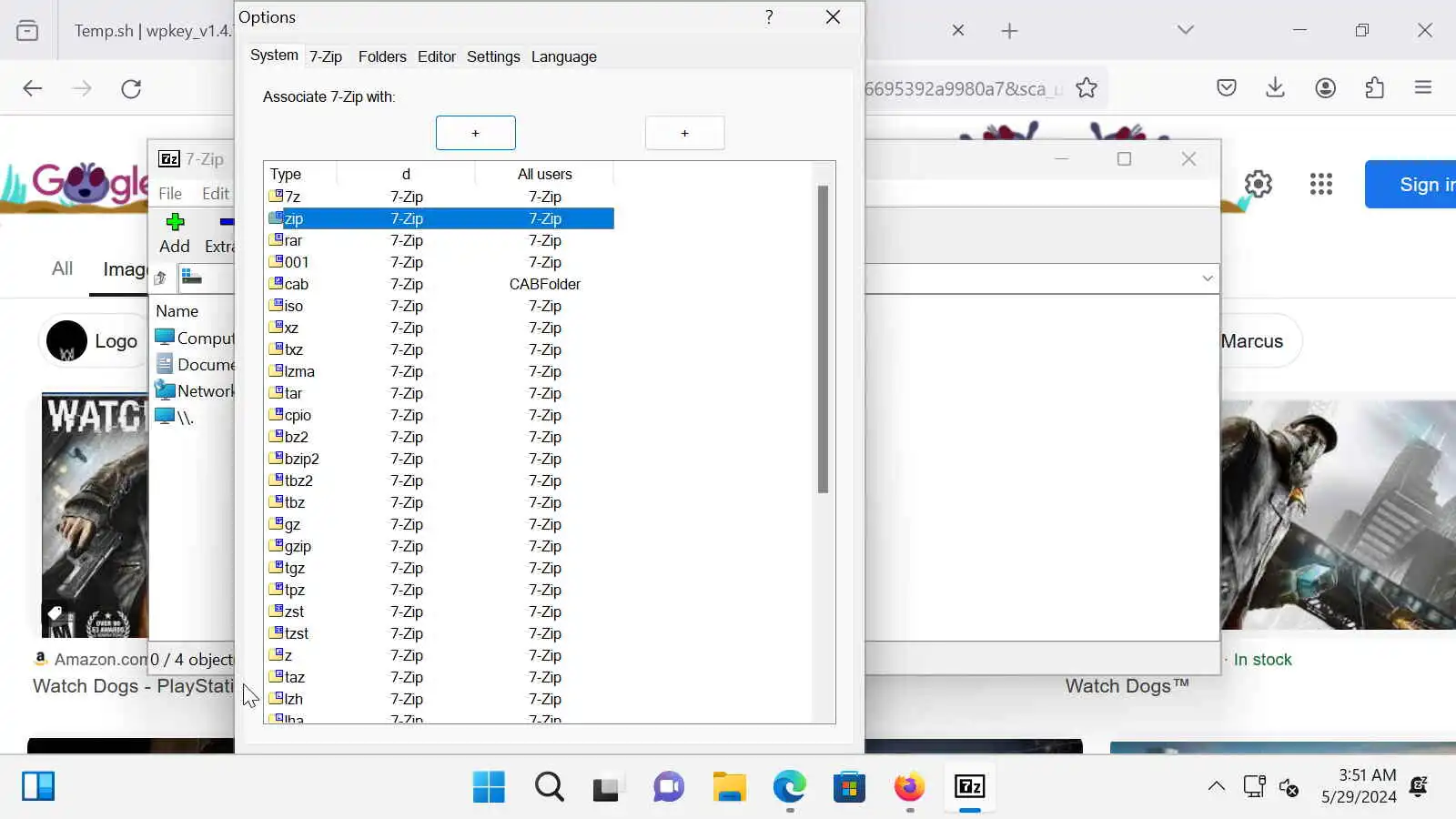Open the address path dropdown in 7-Zip window
The image size is (1456, 819).
point(1208,278)
